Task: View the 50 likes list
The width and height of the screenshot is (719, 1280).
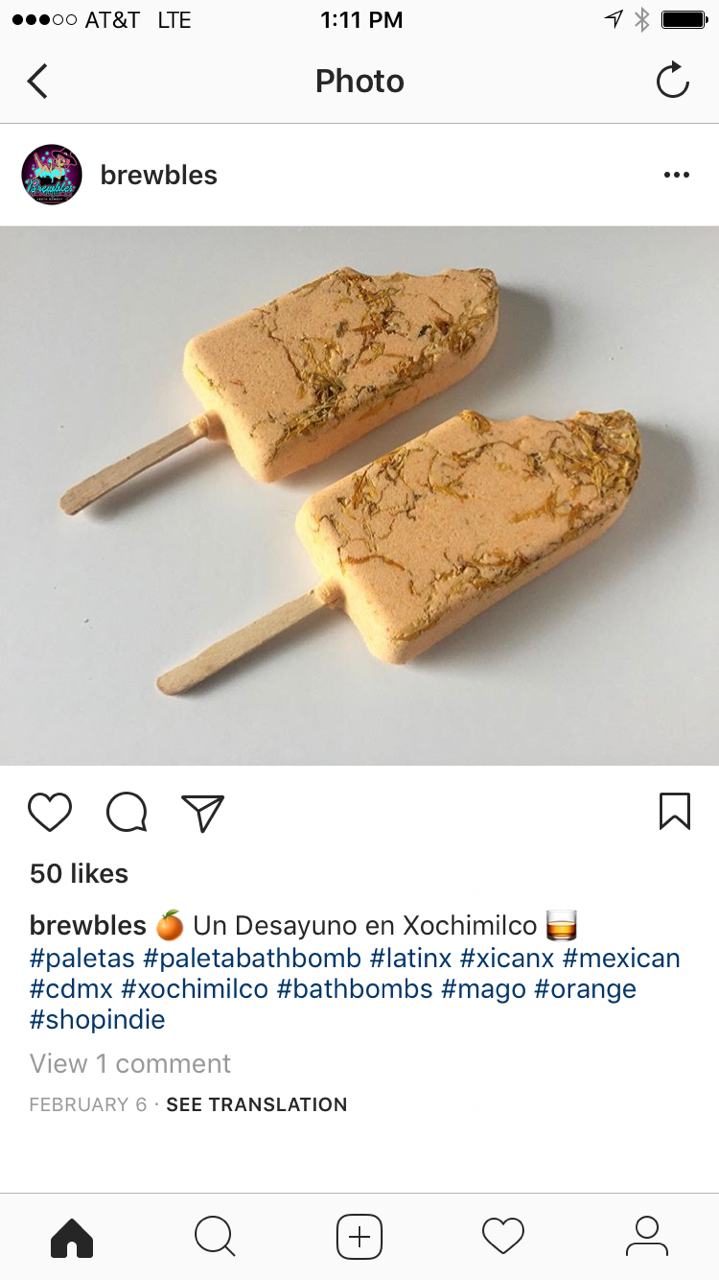Action: tap(79, 873)
